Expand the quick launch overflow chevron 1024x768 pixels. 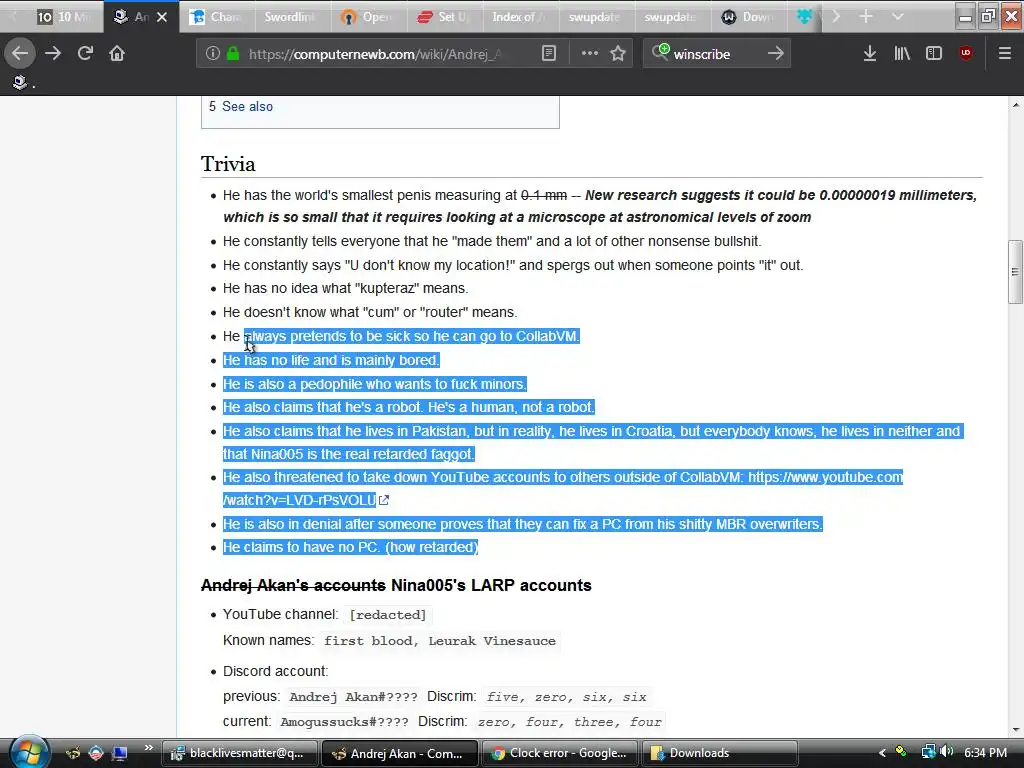[148, 748]
